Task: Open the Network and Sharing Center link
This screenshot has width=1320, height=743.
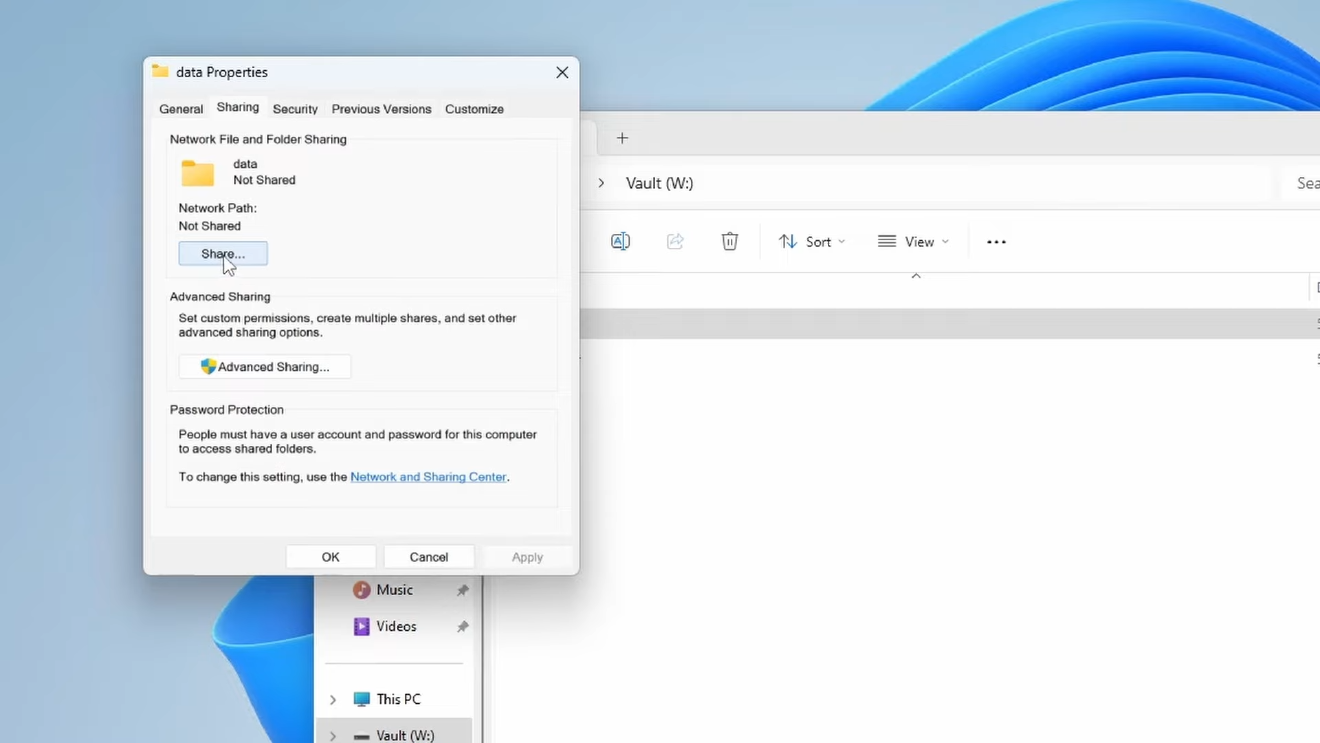Action: pos(428,477)
